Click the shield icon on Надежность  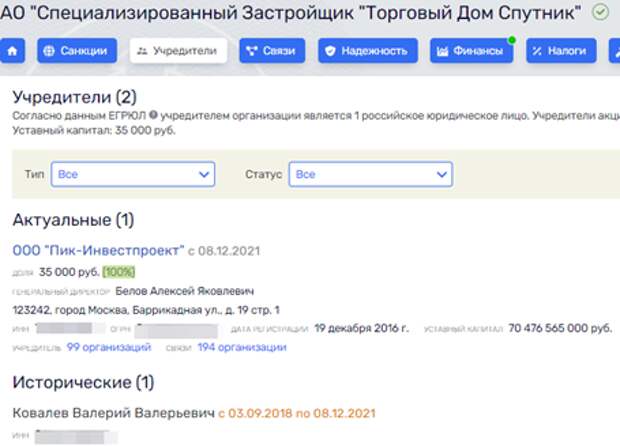click(x=330, y=51)
